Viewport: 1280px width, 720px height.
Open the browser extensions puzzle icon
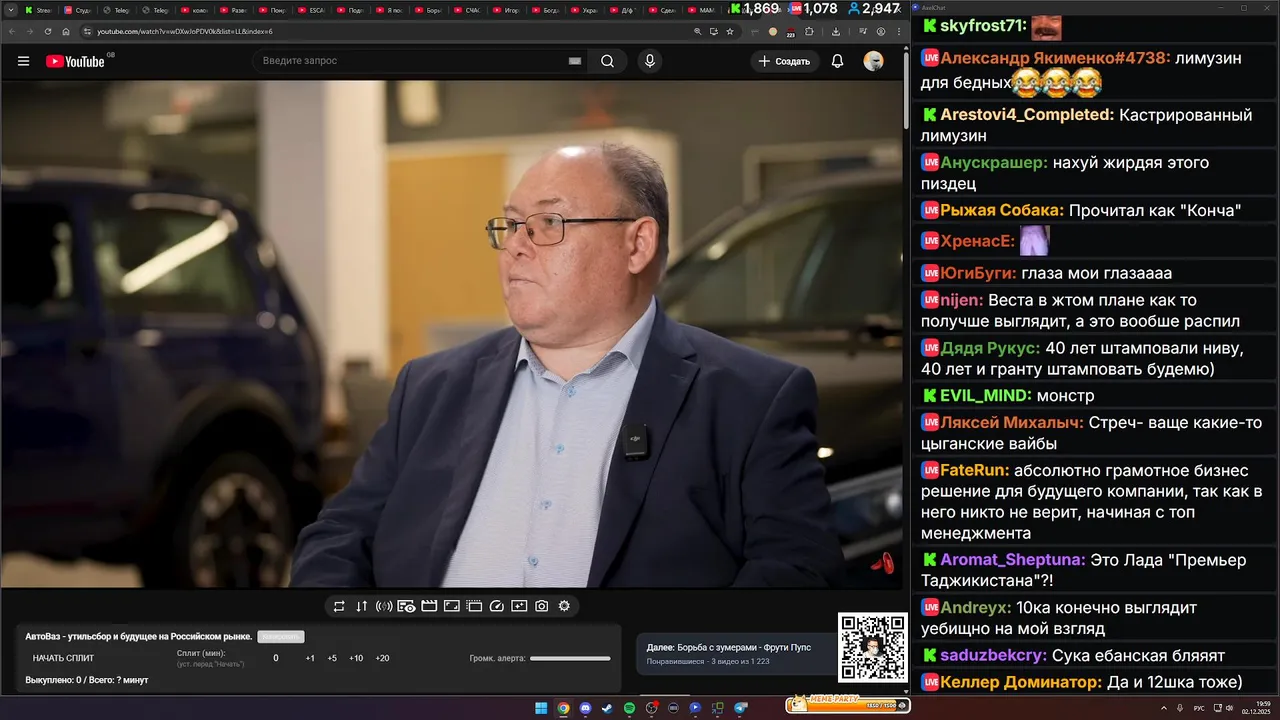[x=809, y=31]
